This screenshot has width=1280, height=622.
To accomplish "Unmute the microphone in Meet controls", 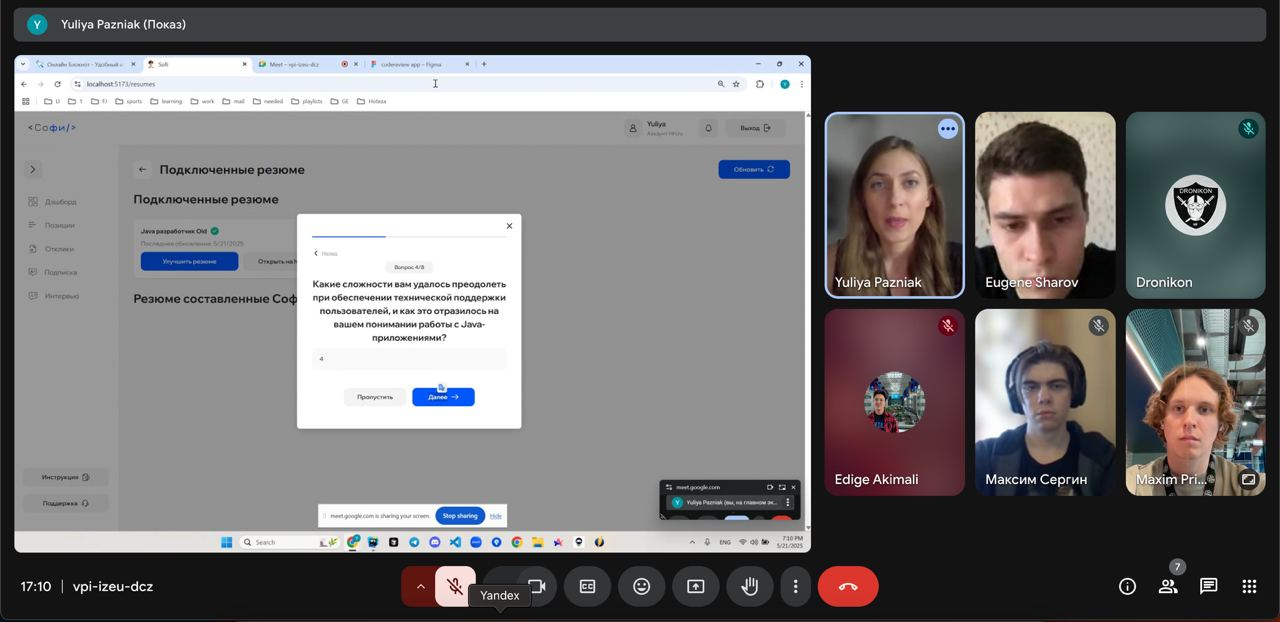I will click(455, 586).
